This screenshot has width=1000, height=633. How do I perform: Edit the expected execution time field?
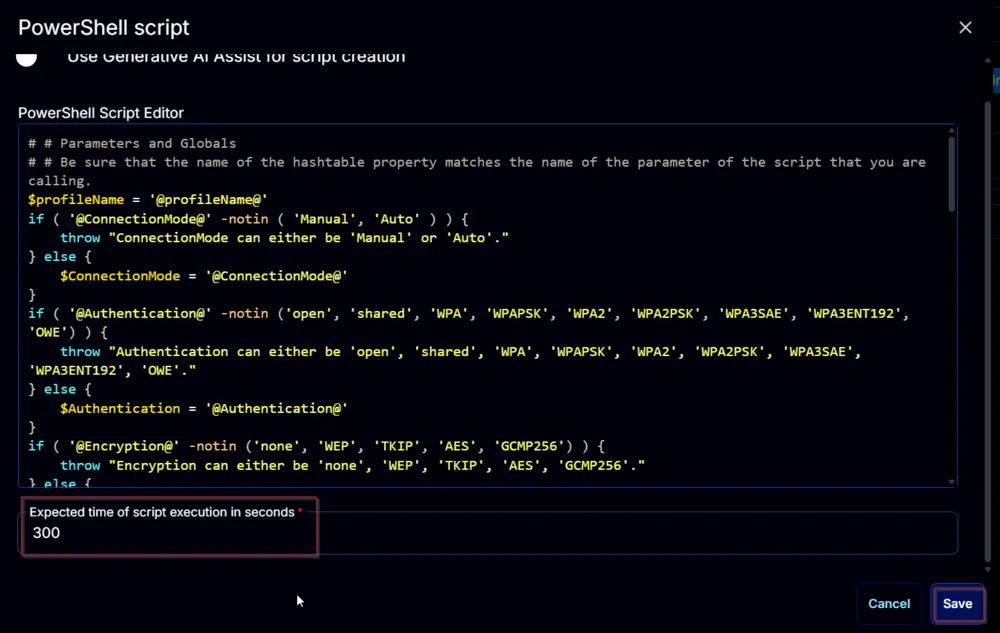coord(488,533)
